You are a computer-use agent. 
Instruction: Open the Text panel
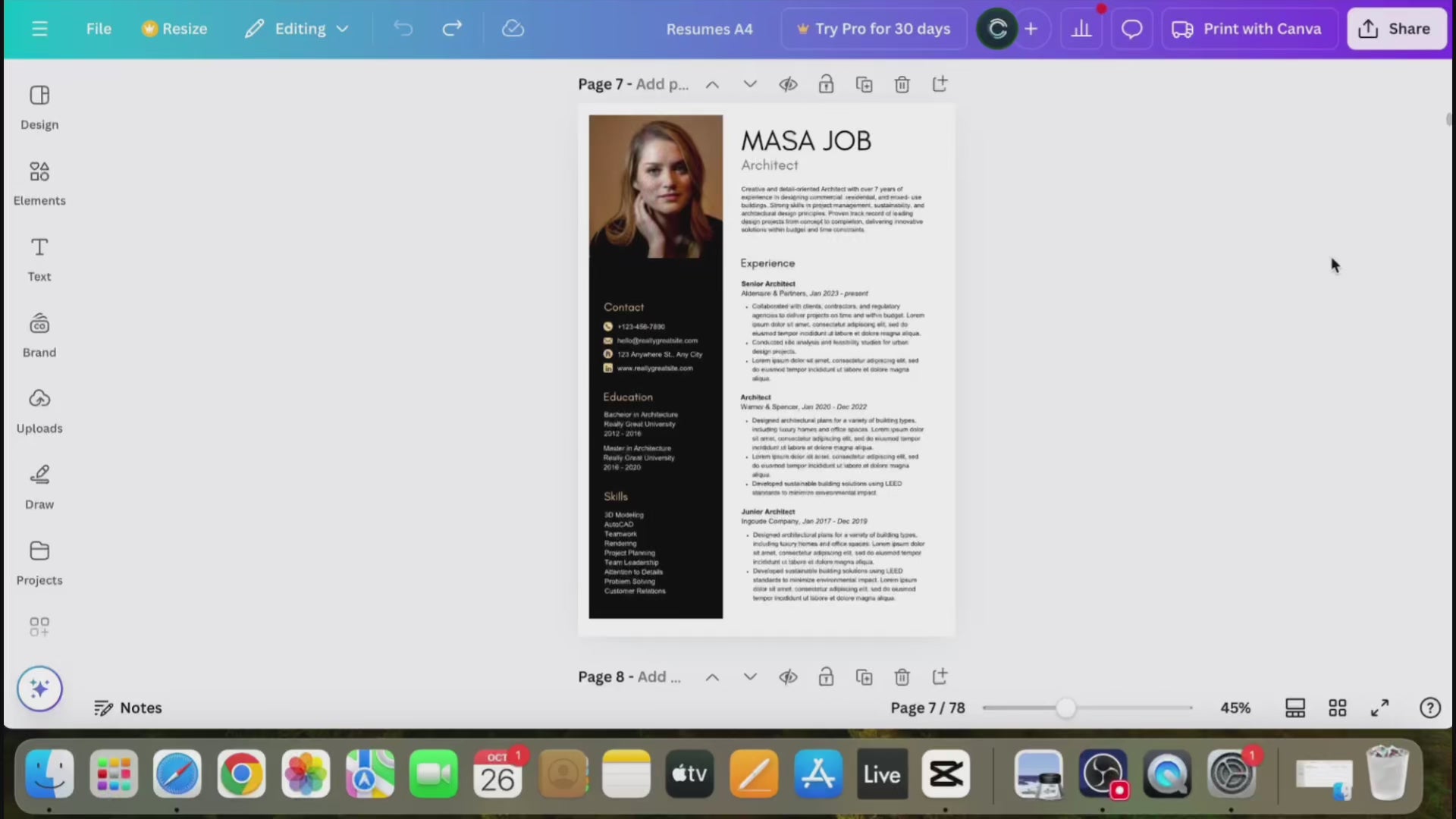click(39, 259)
